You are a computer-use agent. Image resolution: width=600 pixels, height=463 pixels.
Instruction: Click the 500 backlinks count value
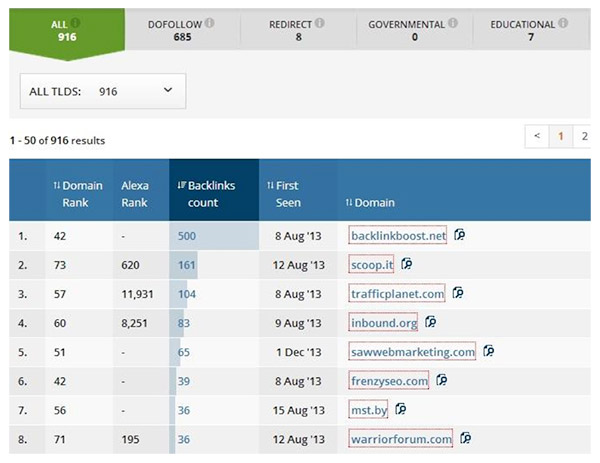click(187, 236)
